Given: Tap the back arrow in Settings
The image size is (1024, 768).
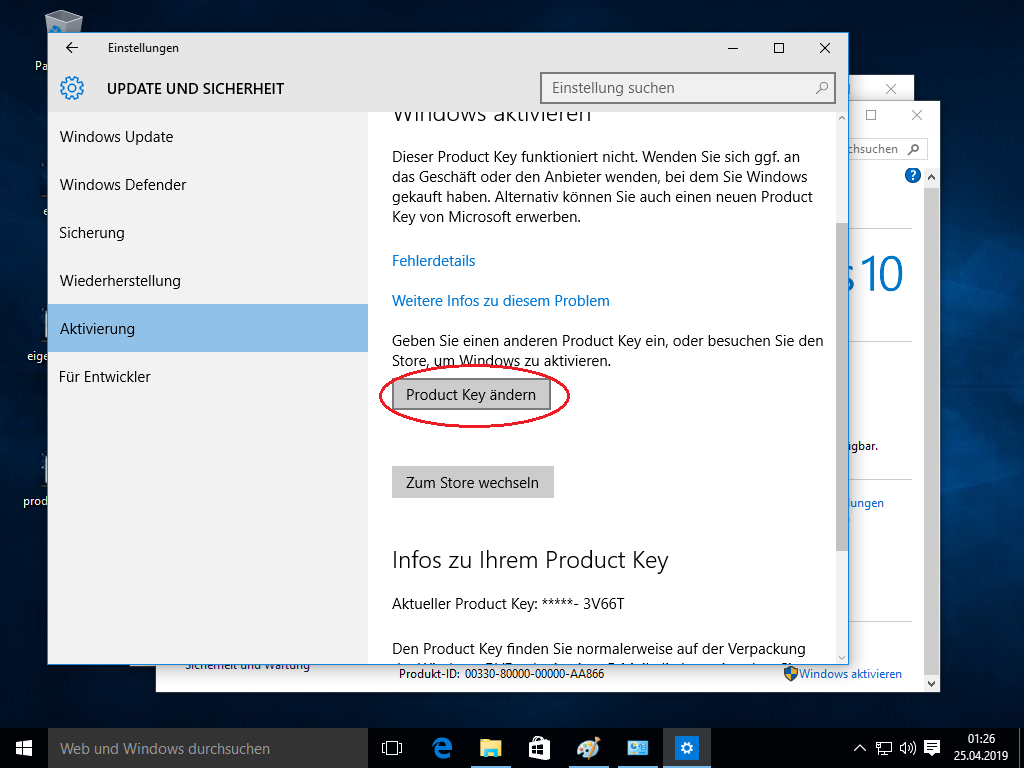Looking at the screenshot, I should [71, 47].
